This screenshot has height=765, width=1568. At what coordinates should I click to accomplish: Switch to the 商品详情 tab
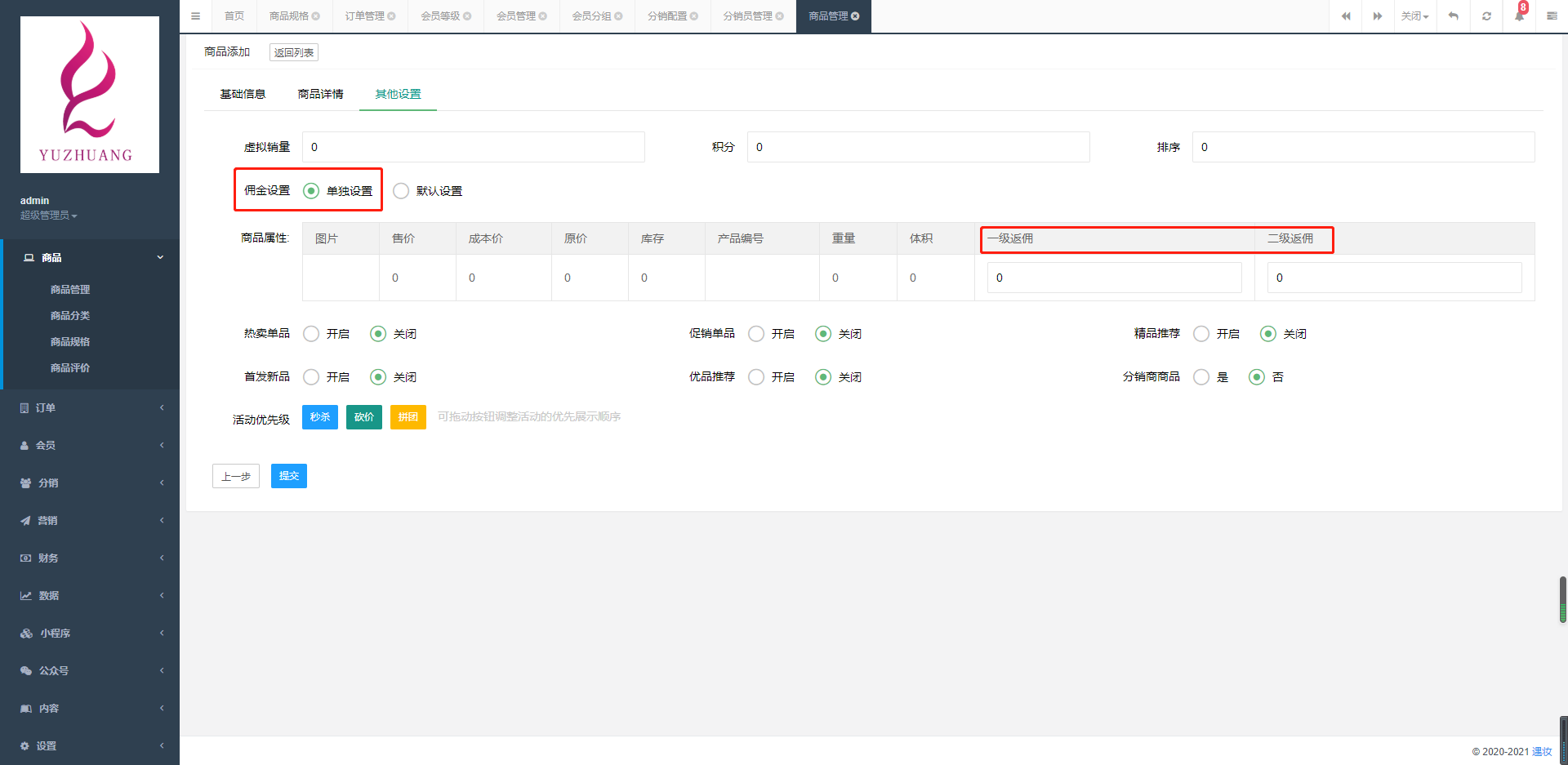[321, 94]
